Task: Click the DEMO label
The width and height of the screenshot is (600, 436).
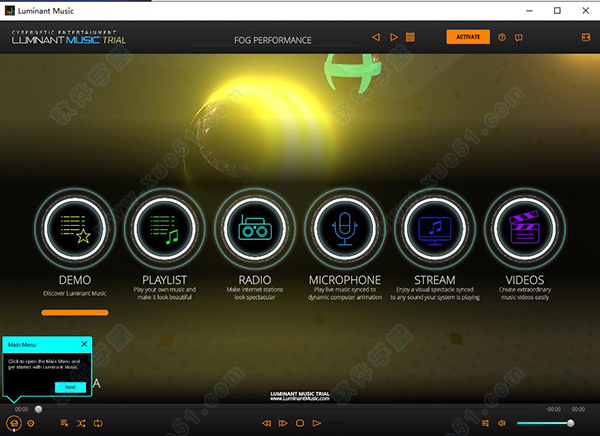Action: 75,280
